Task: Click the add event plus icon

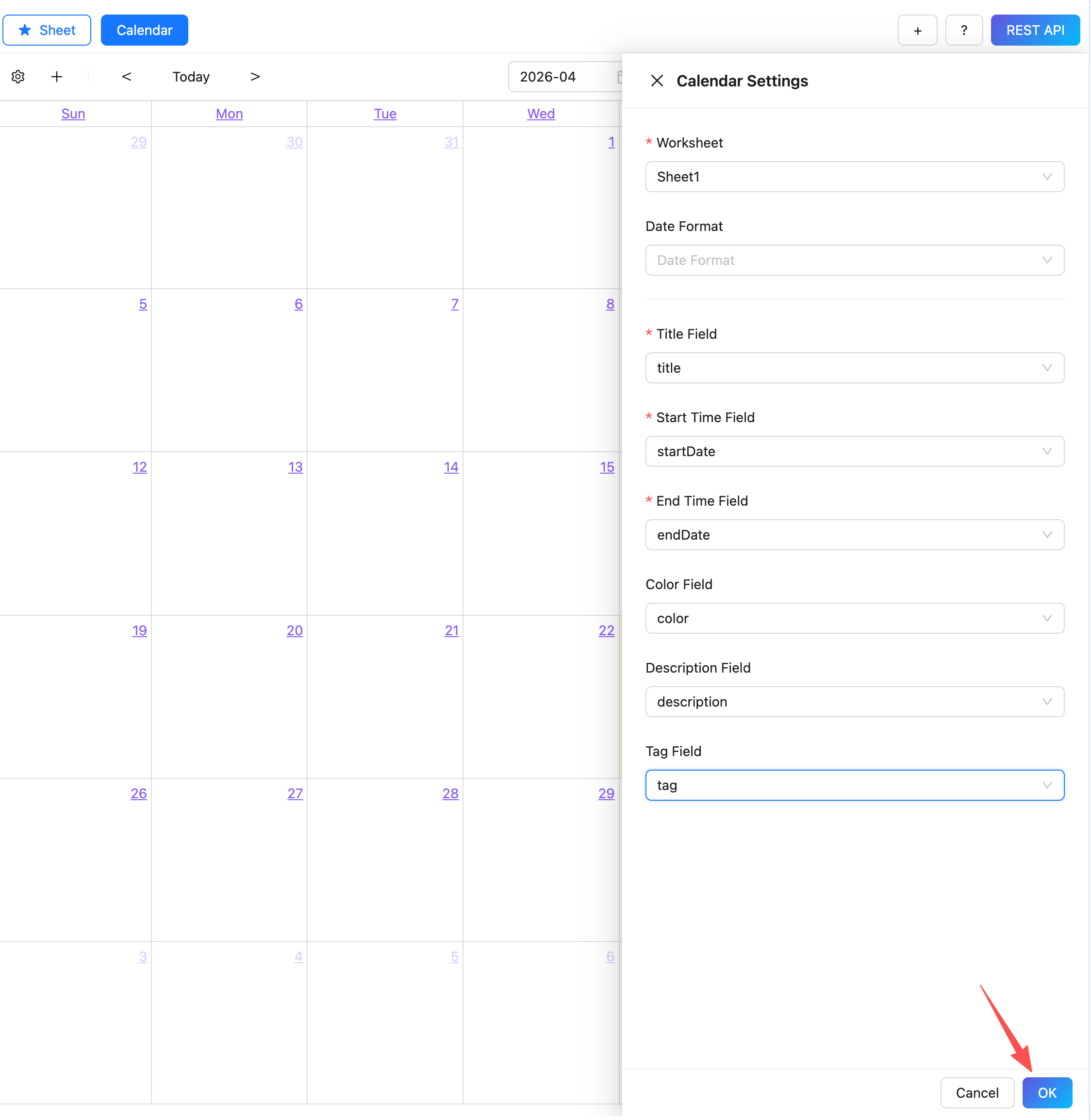Action: click(57, 77)
